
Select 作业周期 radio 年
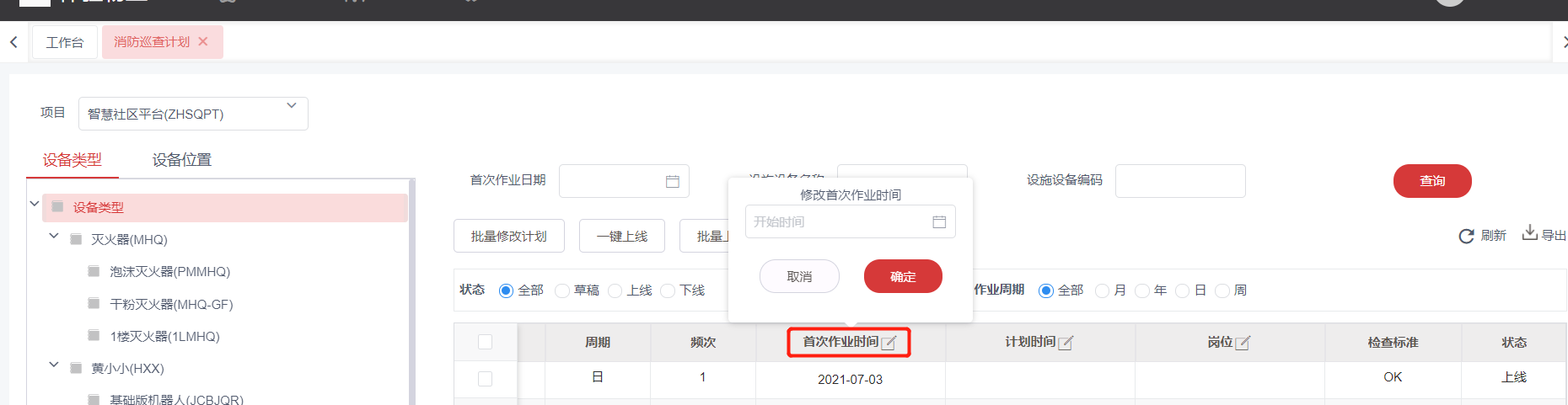click(1142, 290)
